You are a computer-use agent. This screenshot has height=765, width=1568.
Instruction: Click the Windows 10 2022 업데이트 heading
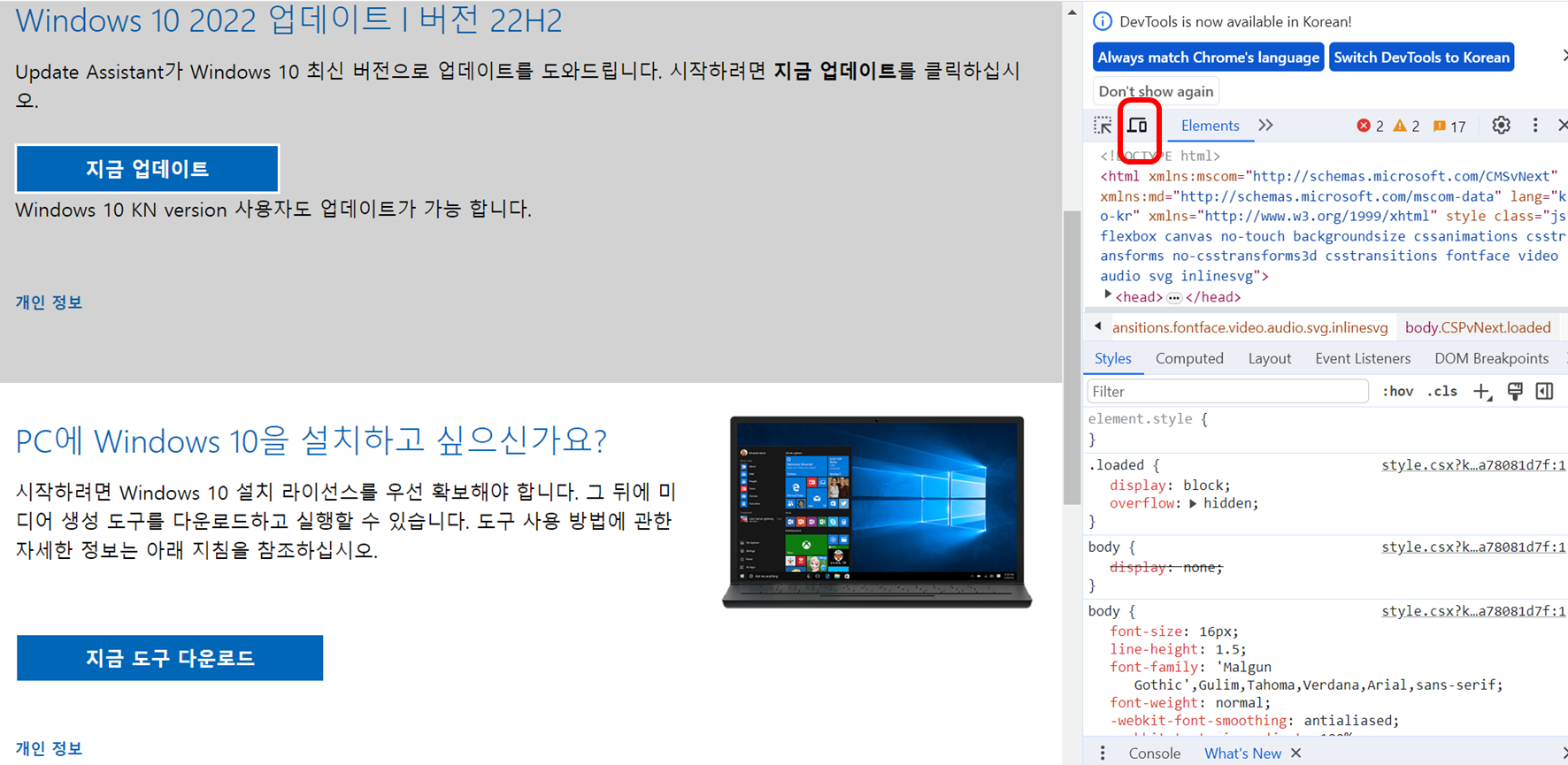[x=288, y=19]
